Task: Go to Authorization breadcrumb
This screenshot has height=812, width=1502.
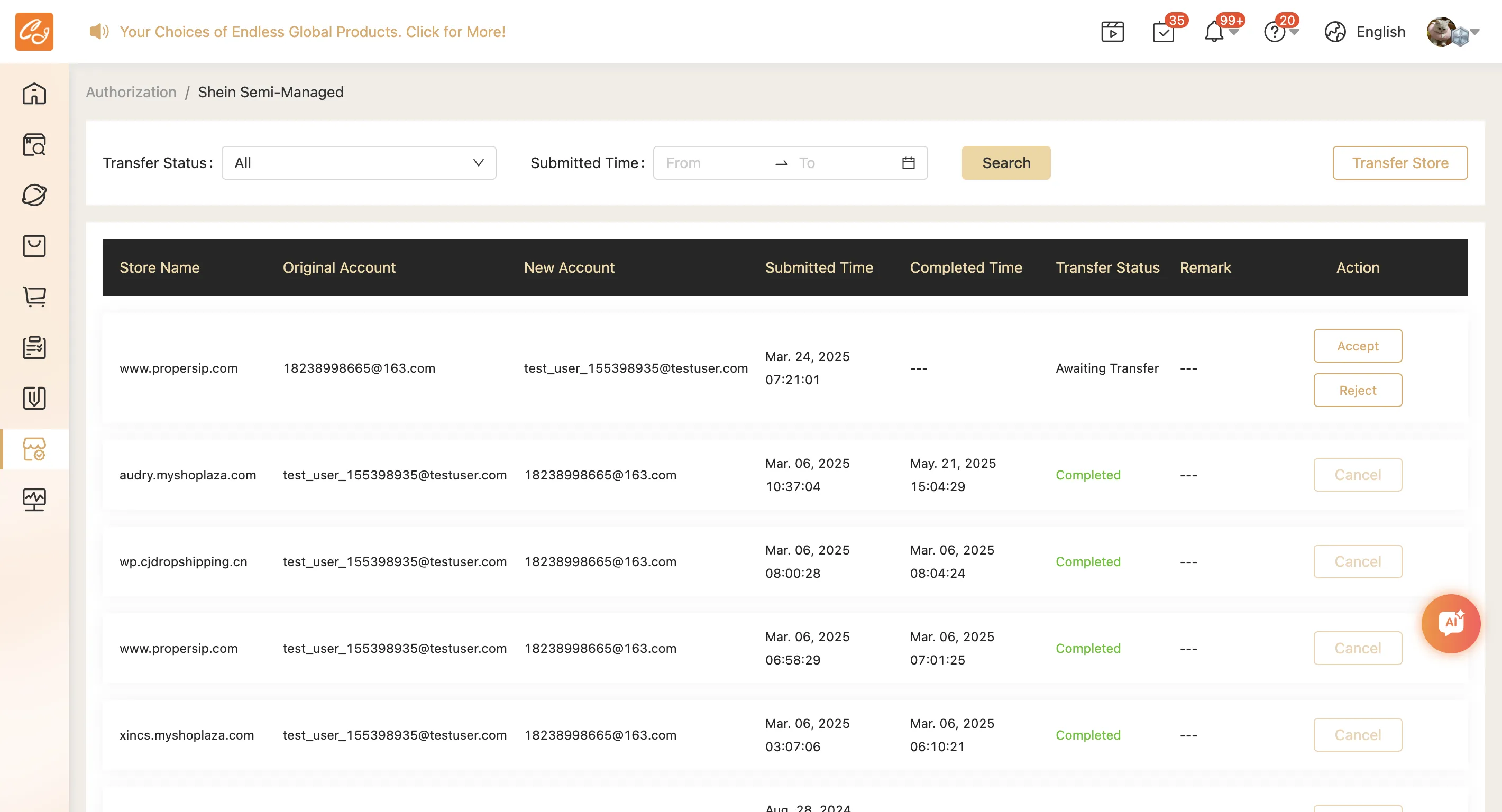Action: tap(131, 92)
